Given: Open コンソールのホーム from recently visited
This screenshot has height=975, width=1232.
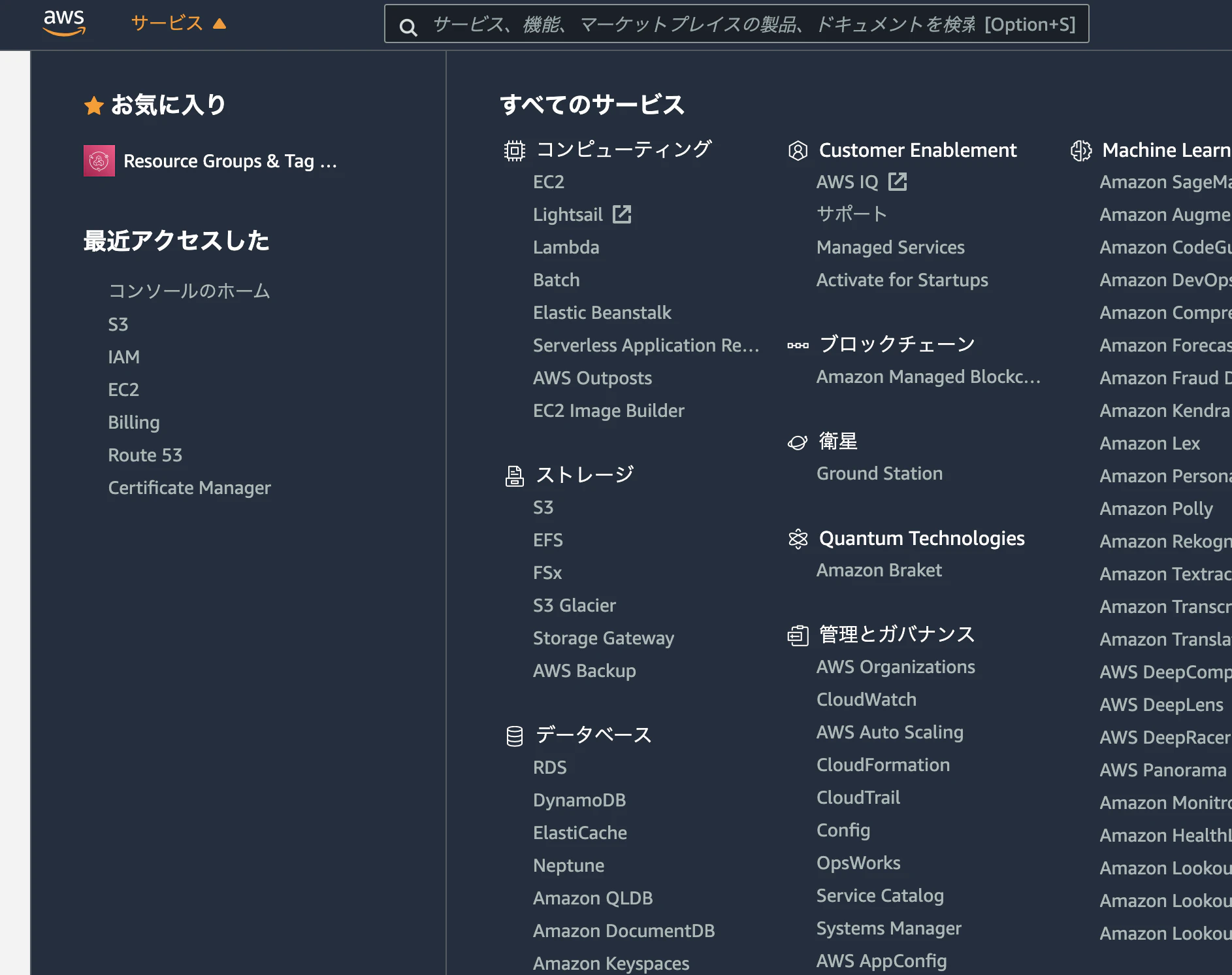Looking at the screenshot, I should (189, 291).
